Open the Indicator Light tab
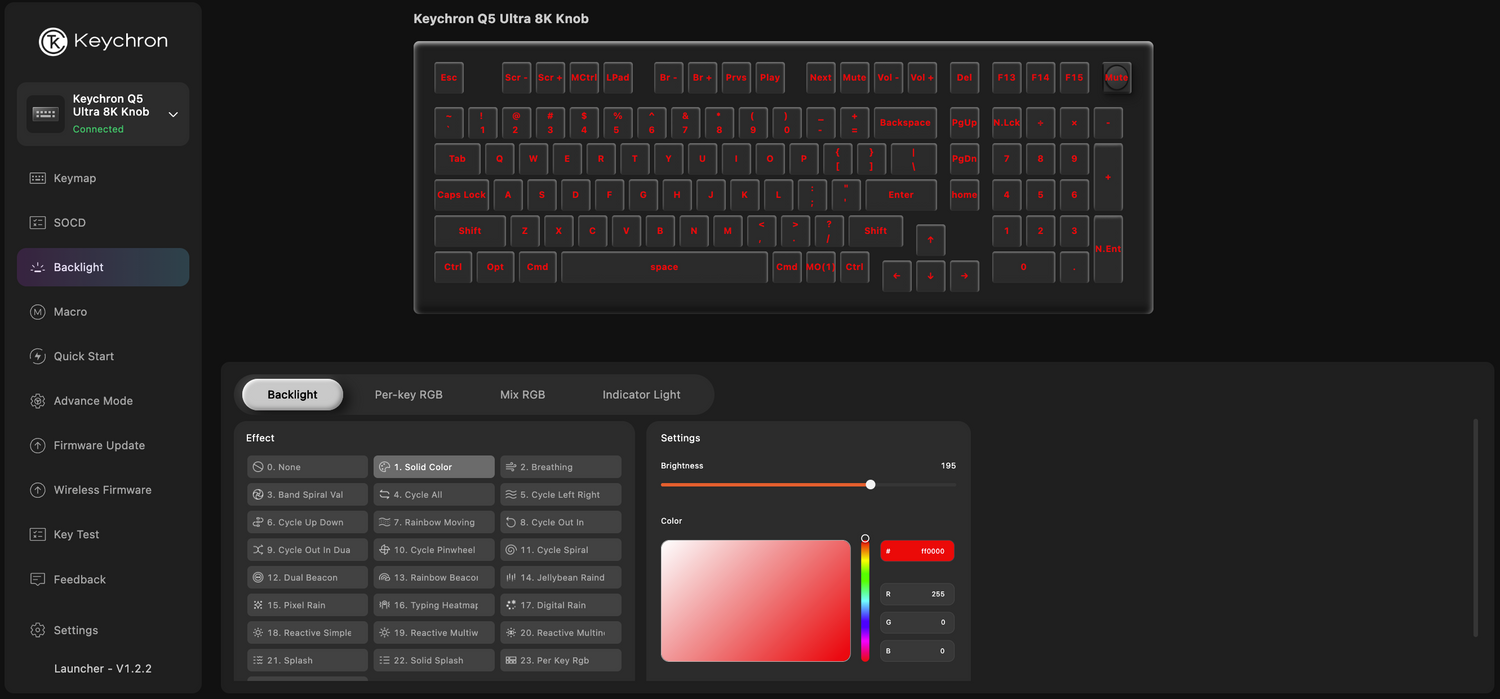 click(641, 394)
